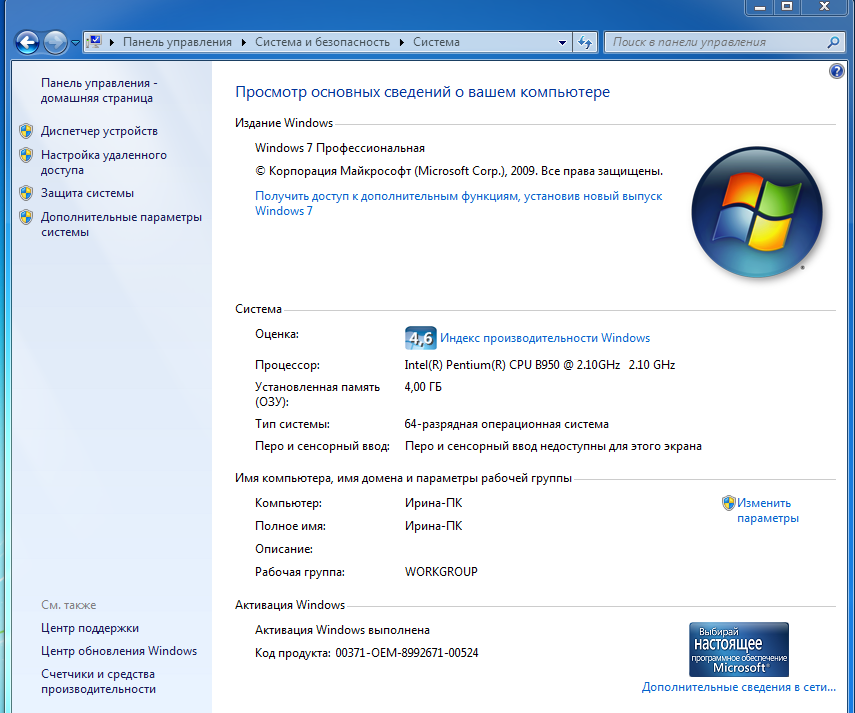The height and width of the screenshot is (713, 855).
Task: Expand the arrow before Панель управления breadcrumb
Action: point(112,42)
